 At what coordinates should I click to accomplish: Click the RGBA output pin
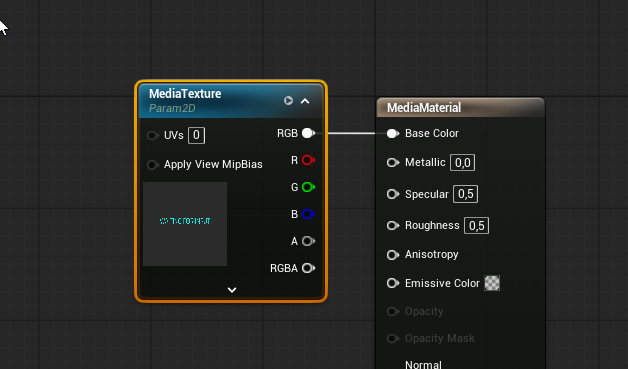click(x=308, y=268)
